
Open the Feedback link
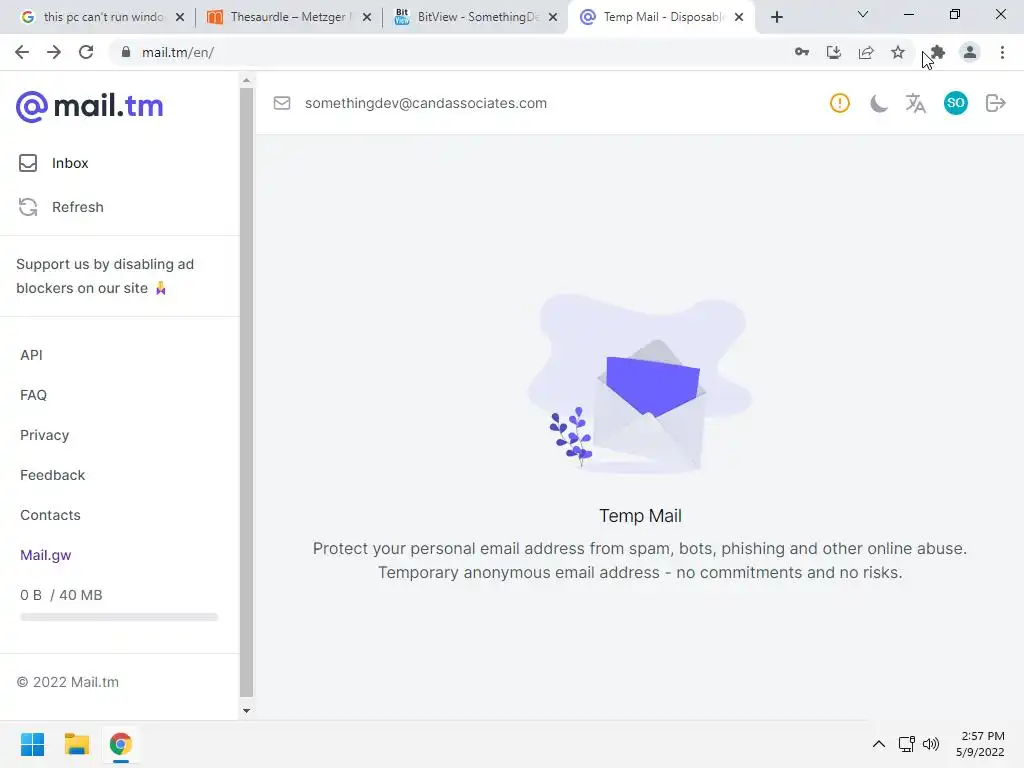52,475
